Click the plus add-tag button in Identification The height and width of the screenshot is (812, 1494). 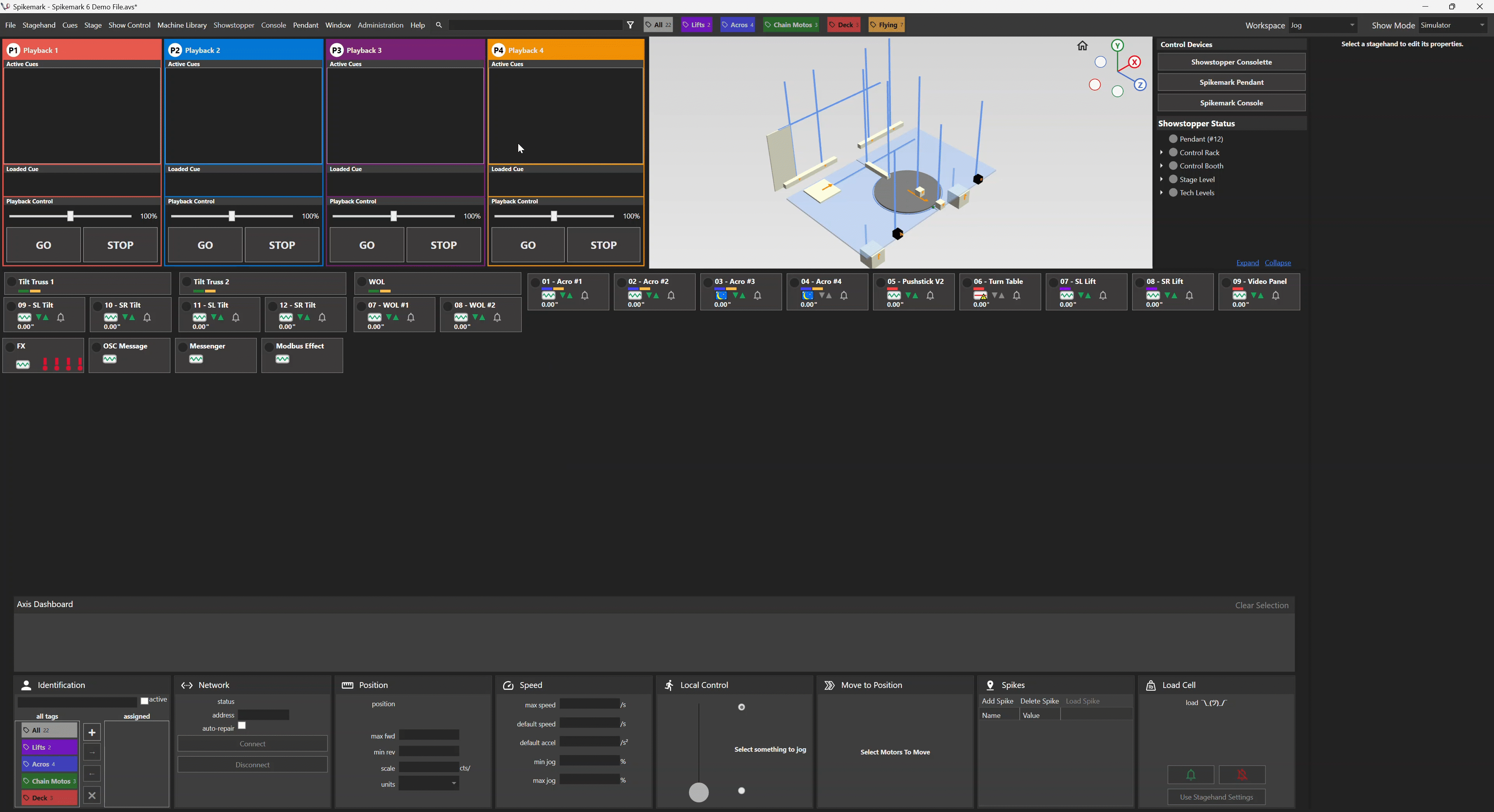pyautogui.click(x=92, y=732)
